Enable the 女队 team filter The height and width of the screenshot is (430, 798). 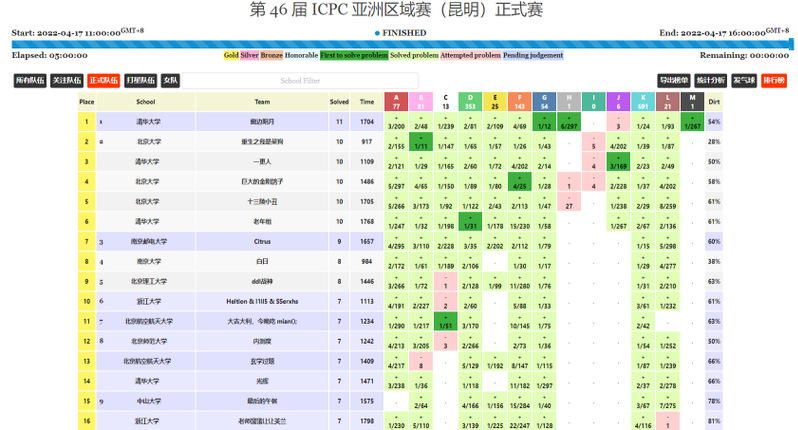170,79
